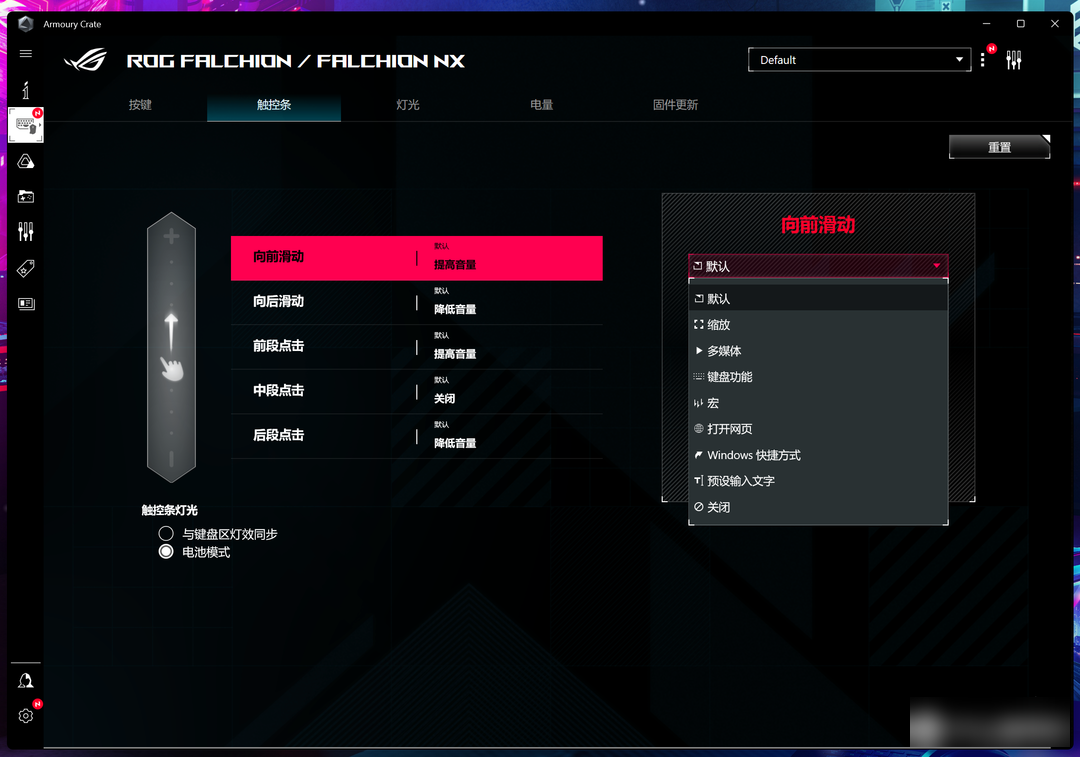Minimize the Armoury Crate window
This screenshot has width=1080, height=757.
(986, 23)
